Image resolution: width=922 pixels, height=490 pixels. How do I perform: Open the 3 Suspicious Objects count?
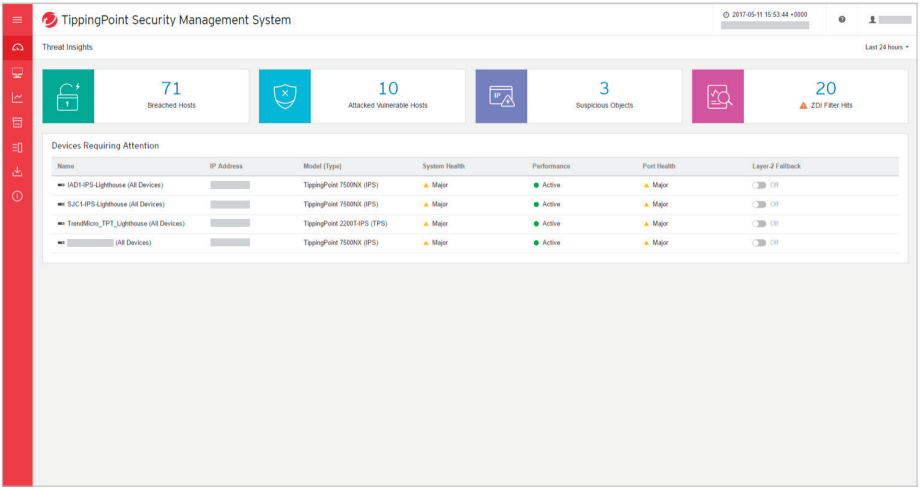pos(604,88)
